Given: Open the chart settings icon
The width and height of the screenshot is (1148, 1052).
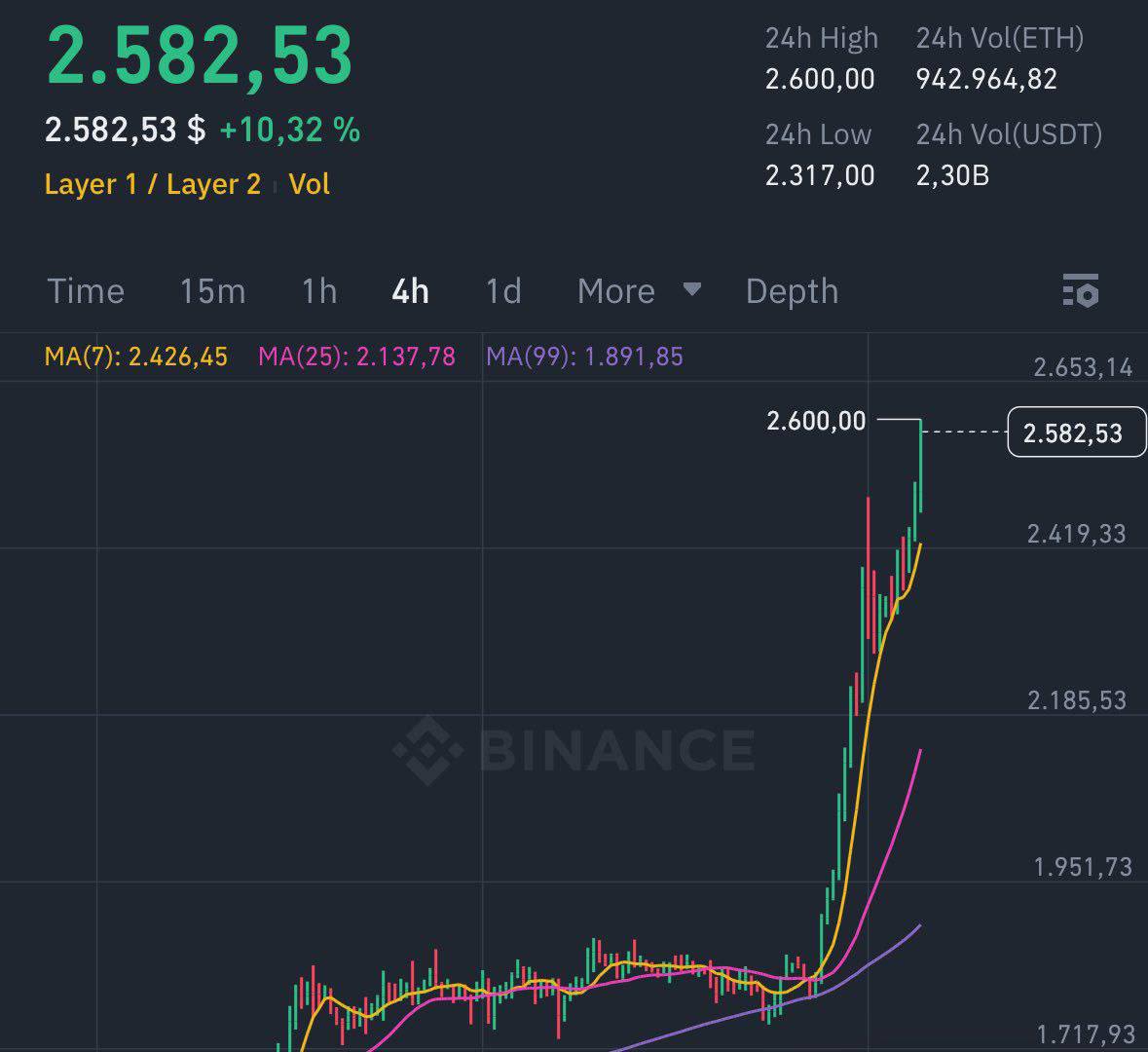Looking at the screenshot, I should coord(1081,290).
